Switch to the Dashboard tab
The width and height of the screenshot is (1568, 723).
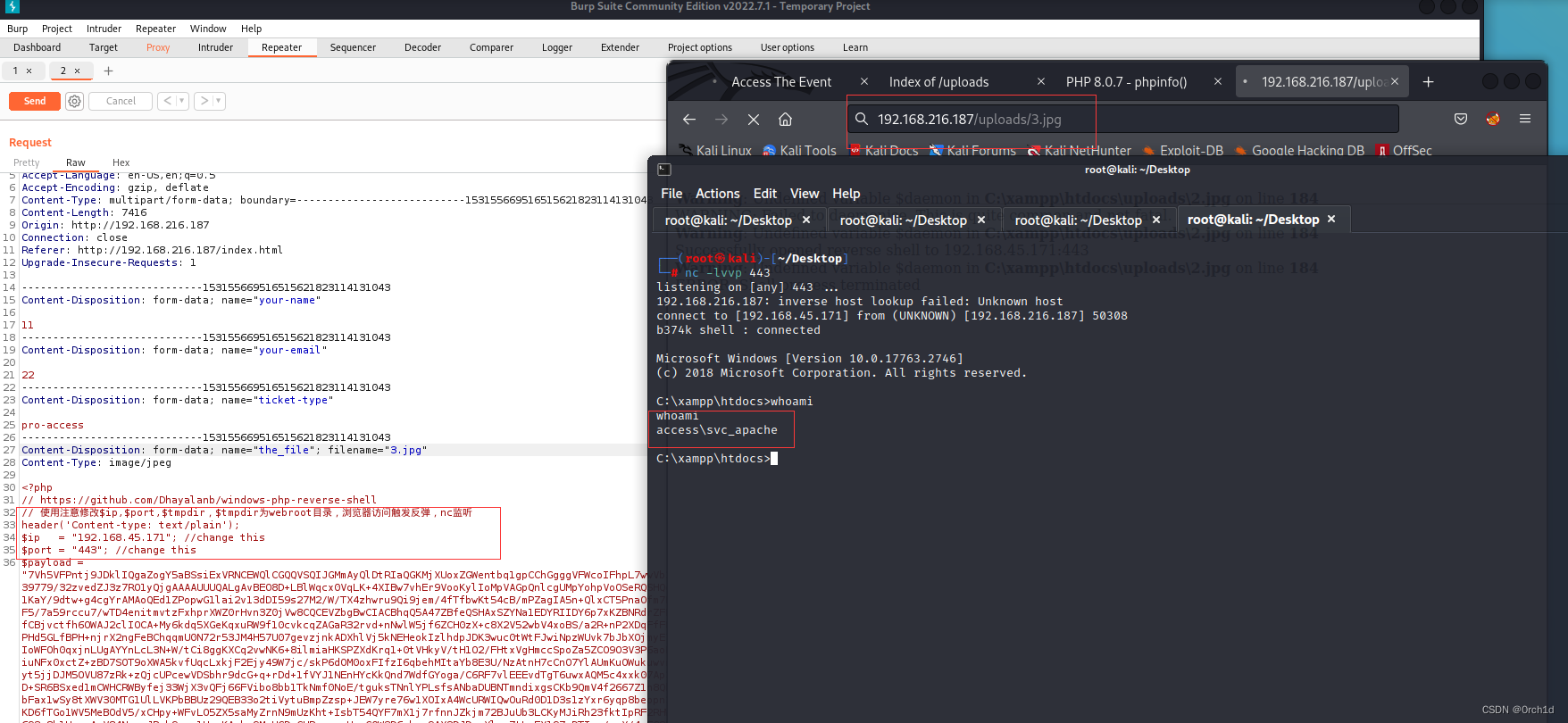pos(38,47)
